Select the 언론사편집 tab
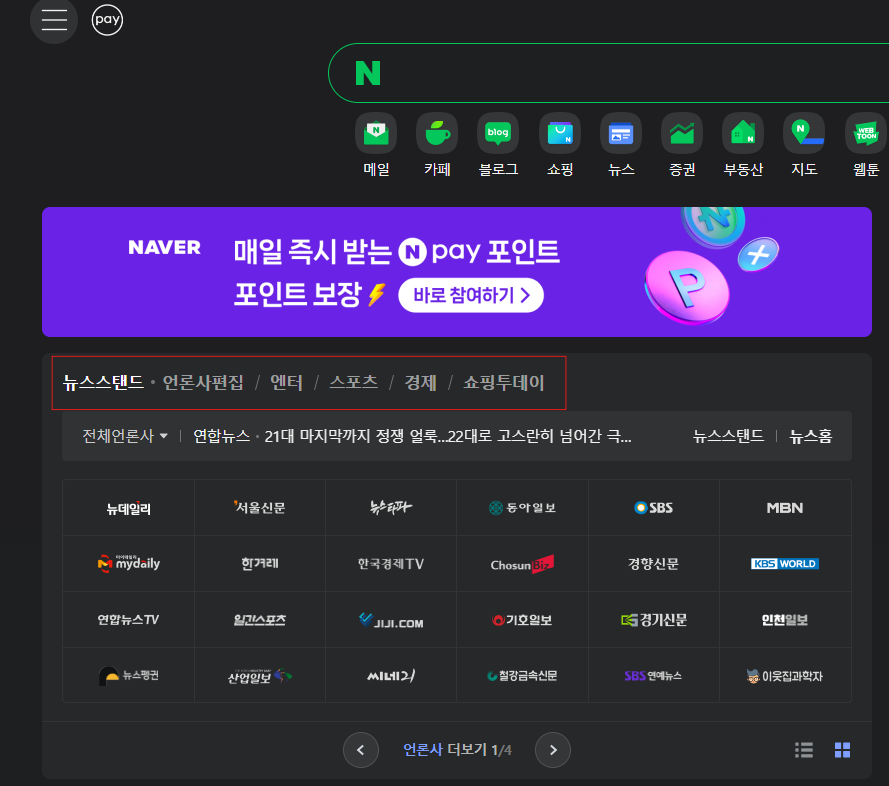The width and height of the screenshot is (889, 786). coord(203,383)
